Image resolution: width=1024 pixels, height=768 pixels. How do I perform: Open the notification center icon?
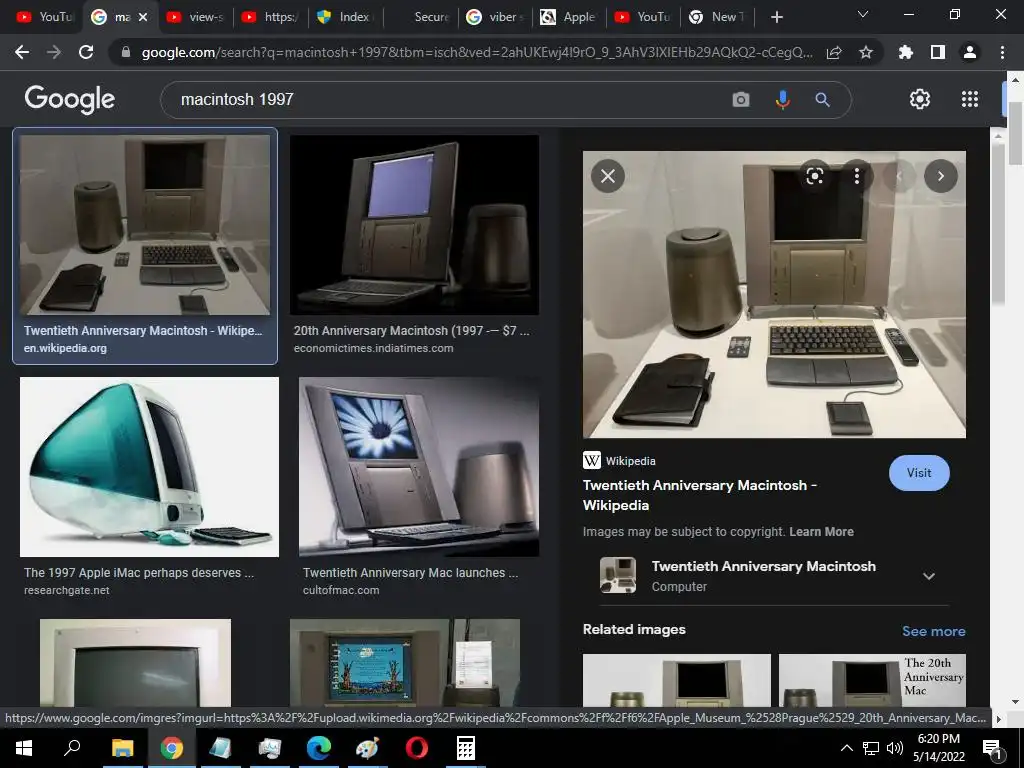(992, 748)
